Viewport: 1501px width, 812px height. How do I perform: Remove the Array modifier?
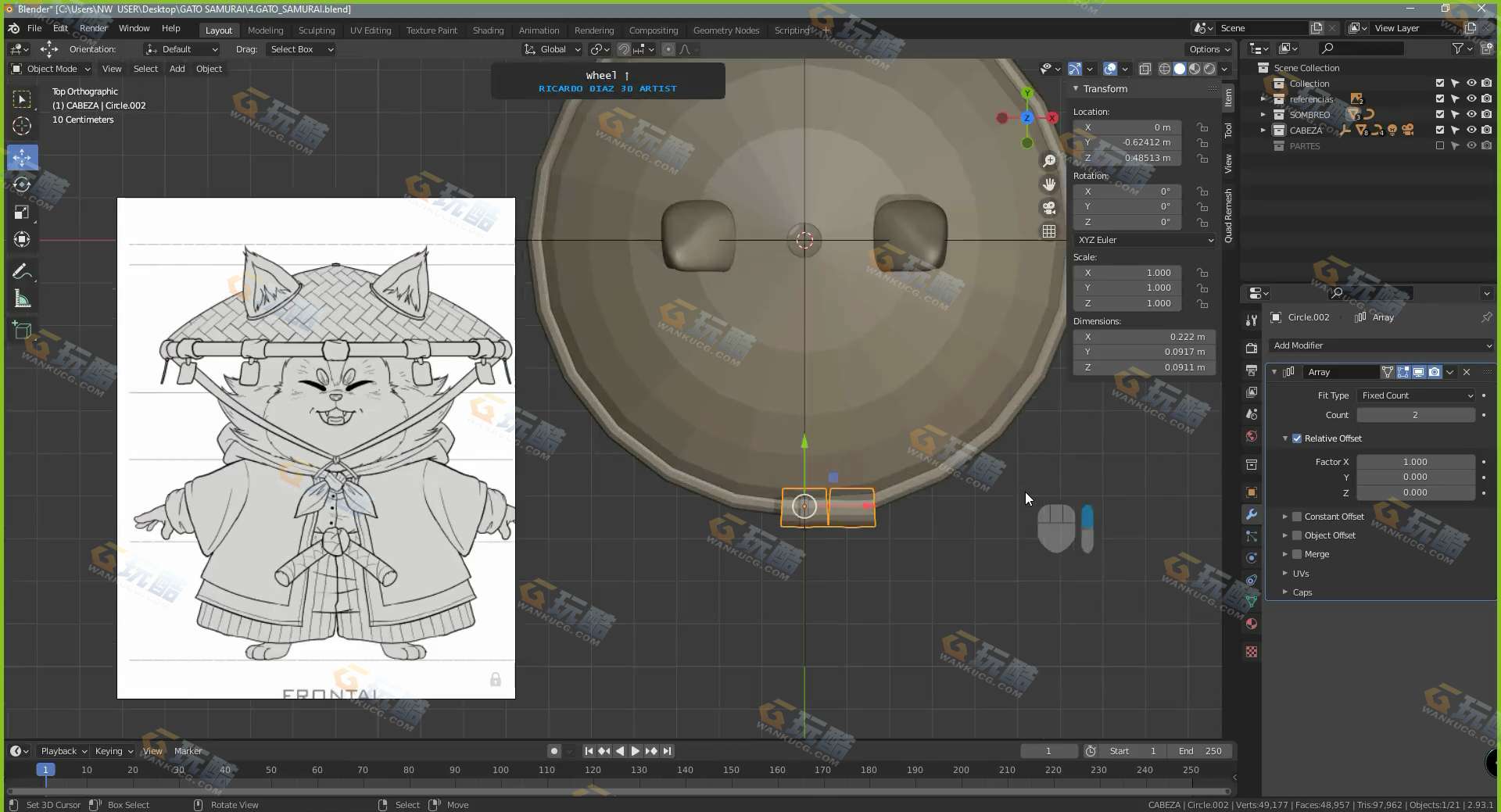pyautogui.click(x=1467, y=372)
